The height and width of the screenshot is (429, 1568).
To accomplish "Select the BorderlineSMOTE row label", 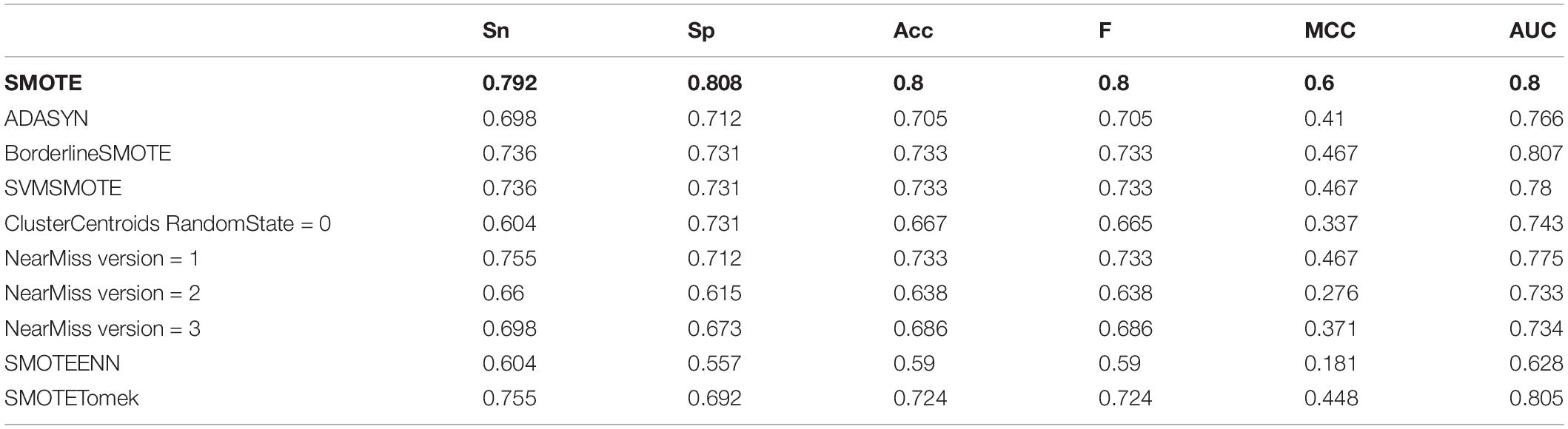I will click(x=87, y=153).
